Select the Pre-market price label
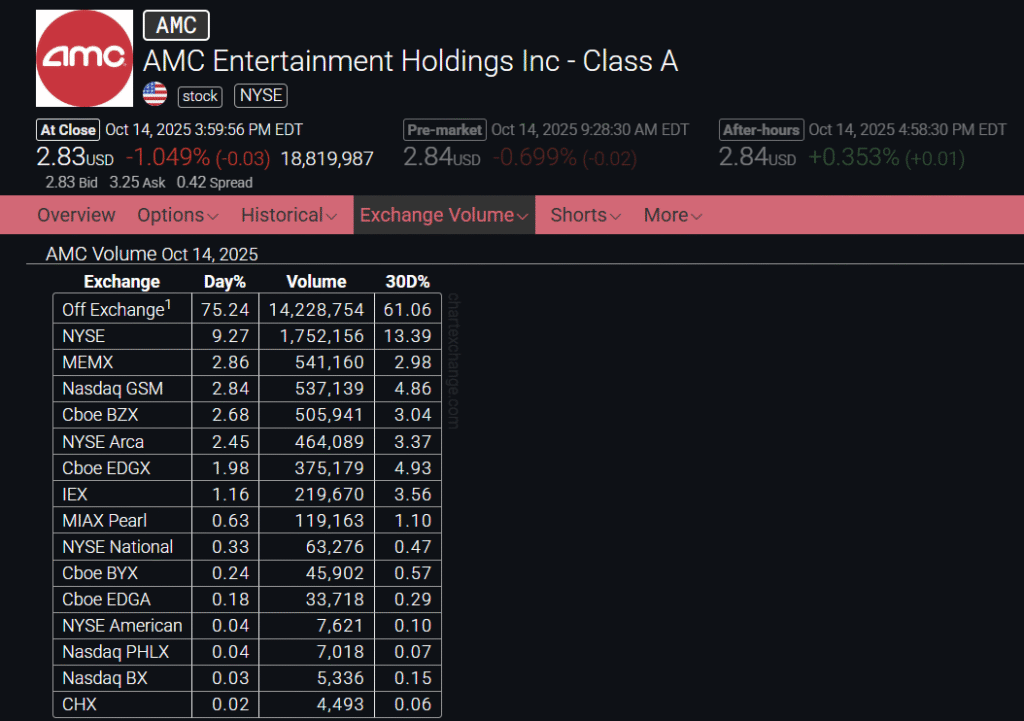The image size is (1024, 721). 445,130
